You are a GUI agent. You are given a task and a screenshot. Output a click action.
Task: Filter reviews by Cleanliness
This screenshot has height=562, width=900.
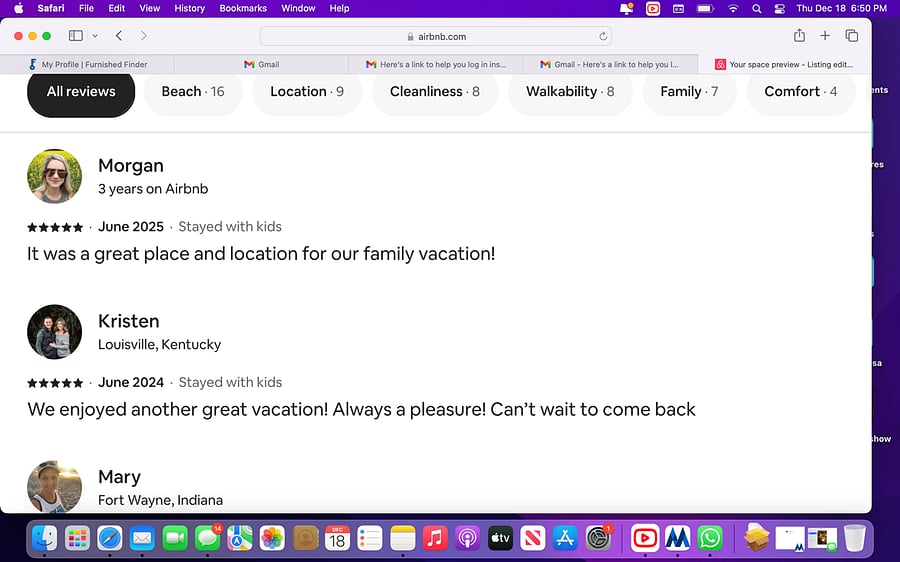(x=435, y=92)
